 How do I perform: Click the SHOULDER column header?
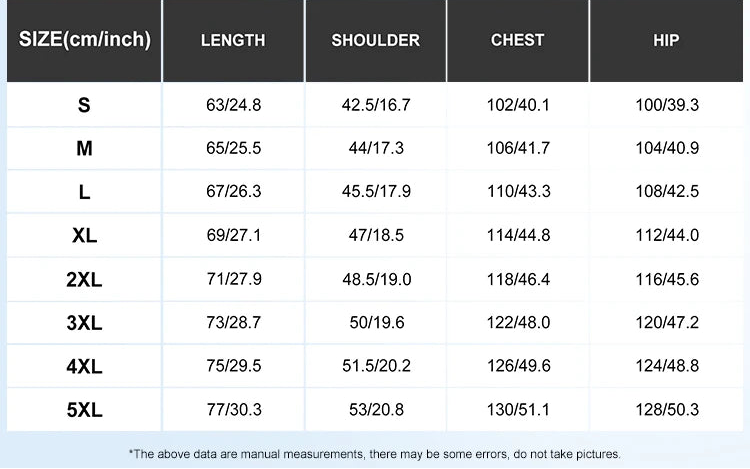click(376, 41)
